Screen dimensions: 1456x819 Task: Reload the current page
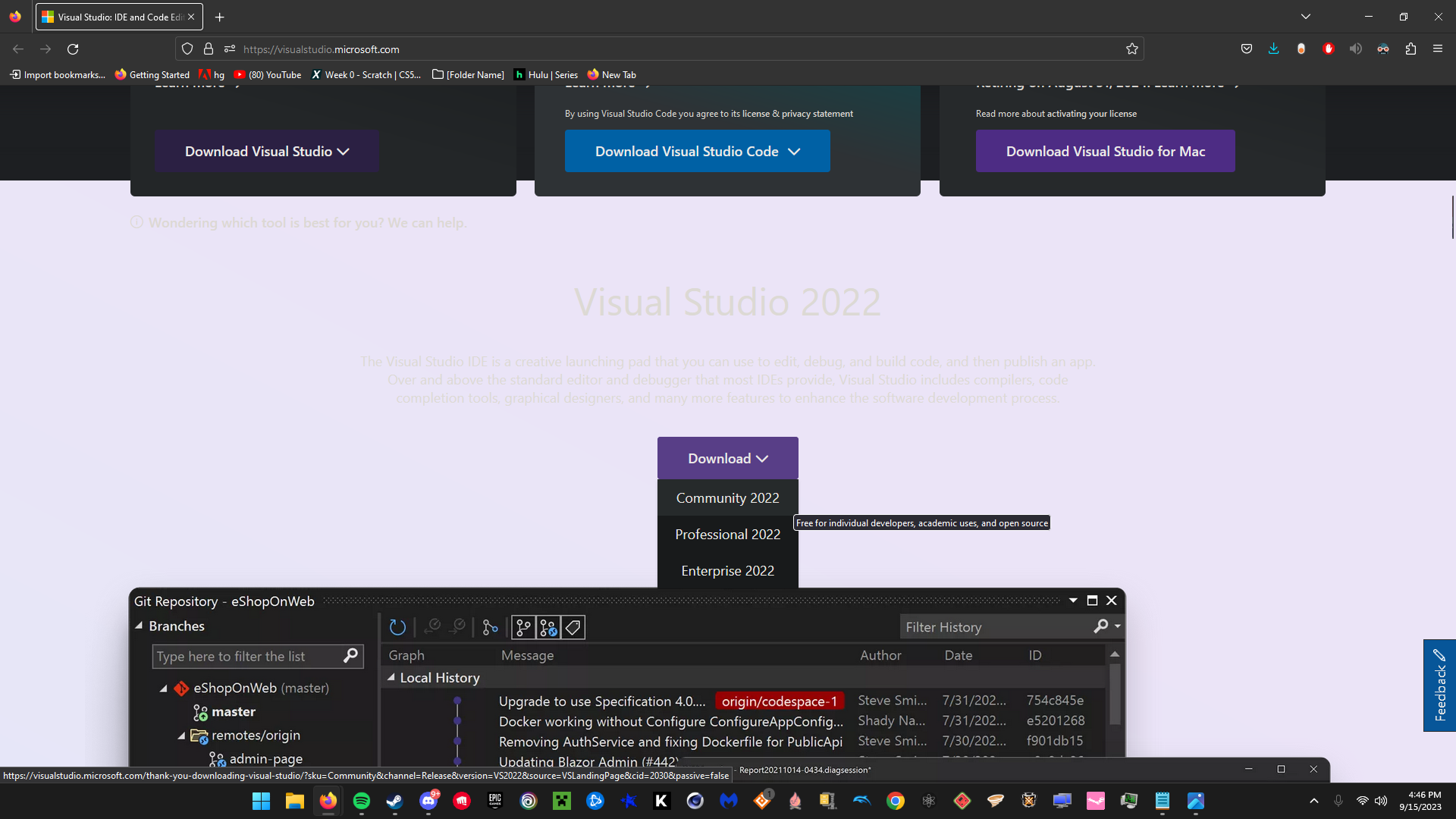(73, 49)
